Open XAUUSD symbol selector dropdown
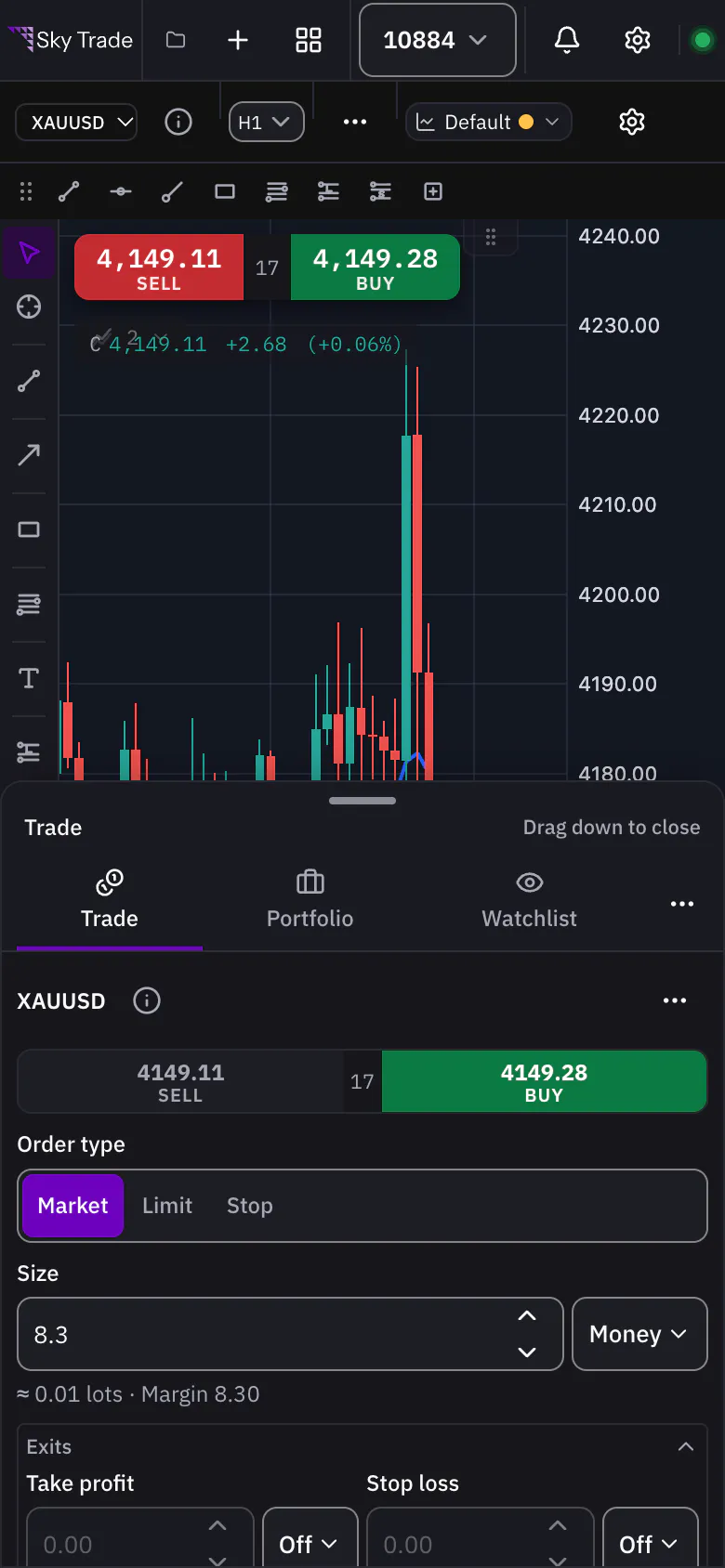 tap(77, 122)
